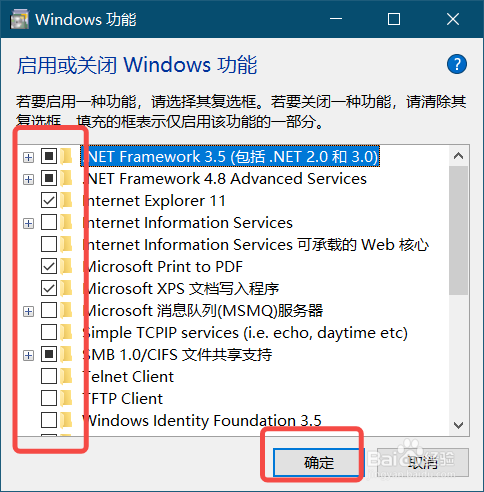Click the blue help question mark icon
484x492 pixels.
point(456,64)
